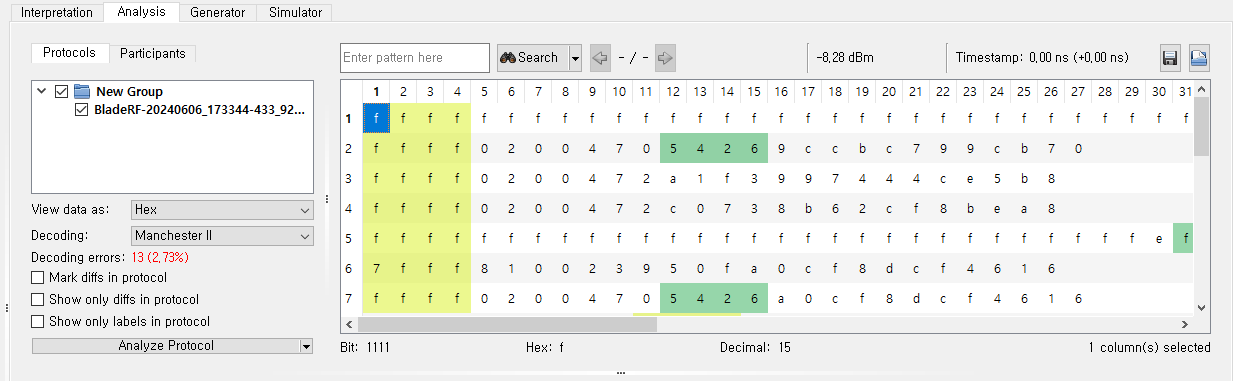Open the Search button dropdown arrow

pos(575,58)
